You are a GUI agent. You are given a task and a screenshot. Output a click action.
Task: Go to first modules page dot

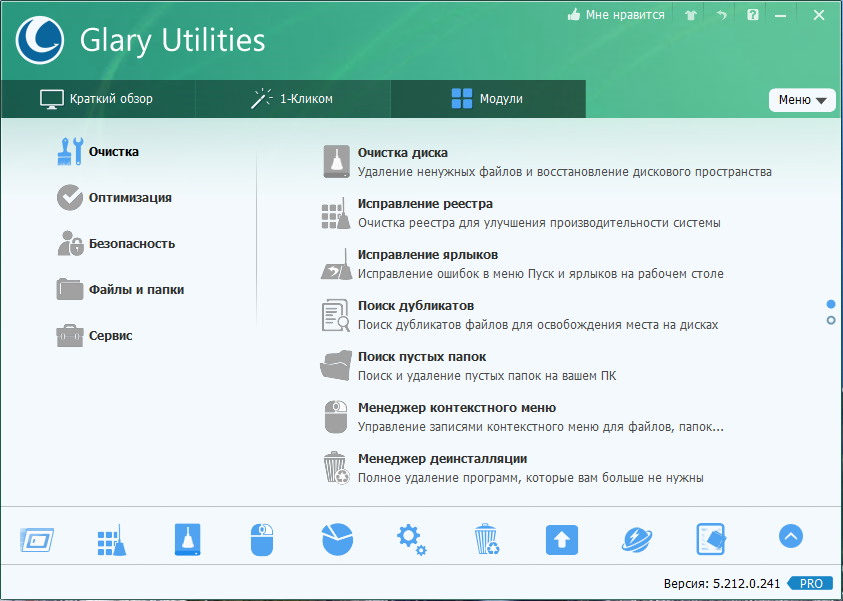click(831, 304)
